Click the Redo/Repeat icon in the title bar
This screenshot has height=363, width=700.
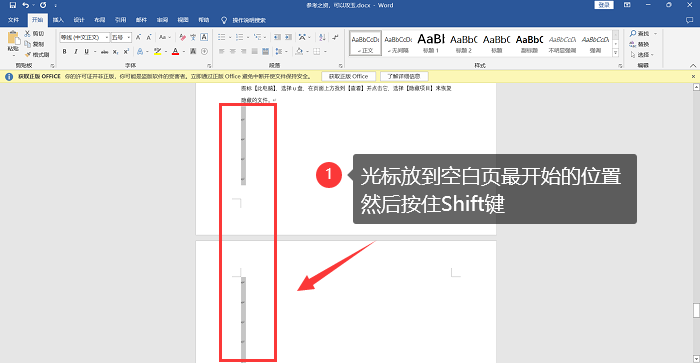click(43, 5)
